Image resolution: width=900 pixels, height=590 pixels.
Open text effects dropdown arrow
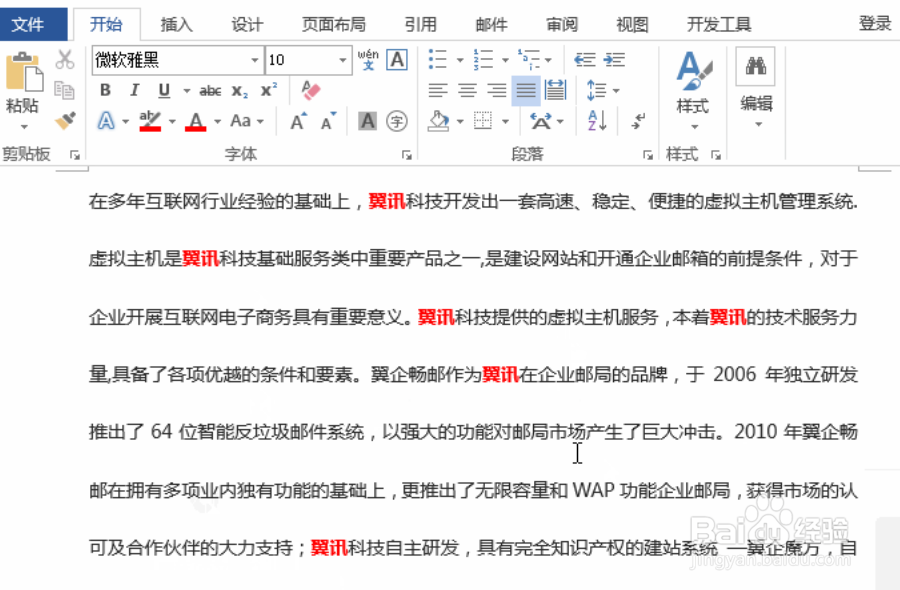[x=125, y=122]
